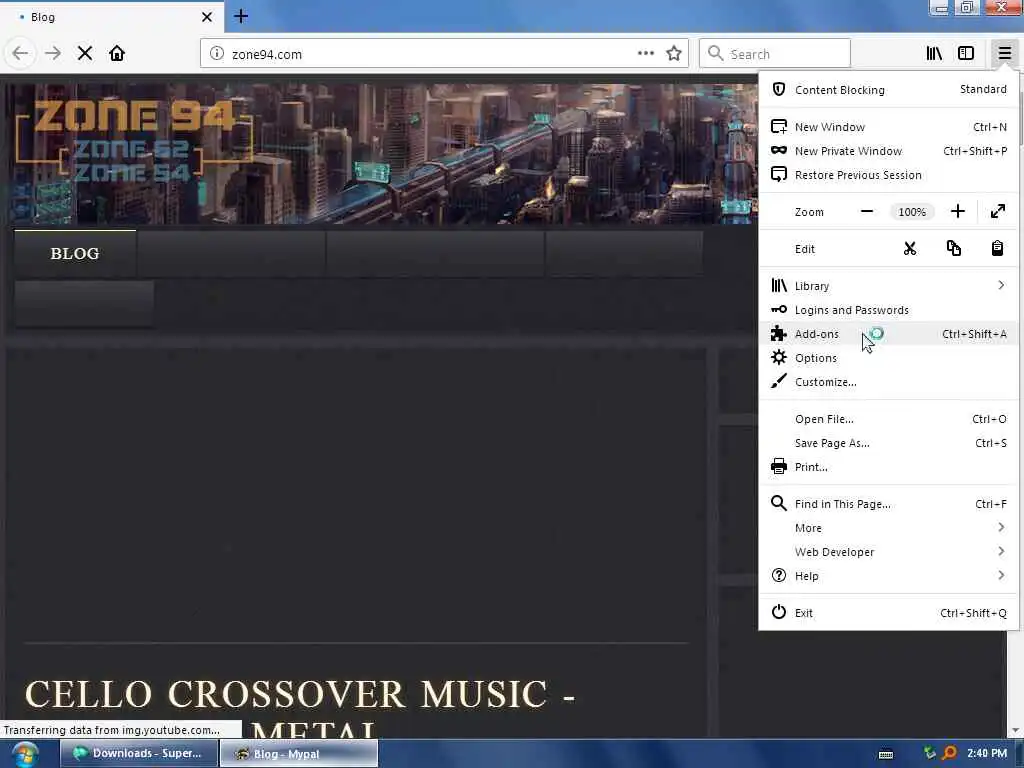Close the hamburger application menu

tap(1004, 54)
